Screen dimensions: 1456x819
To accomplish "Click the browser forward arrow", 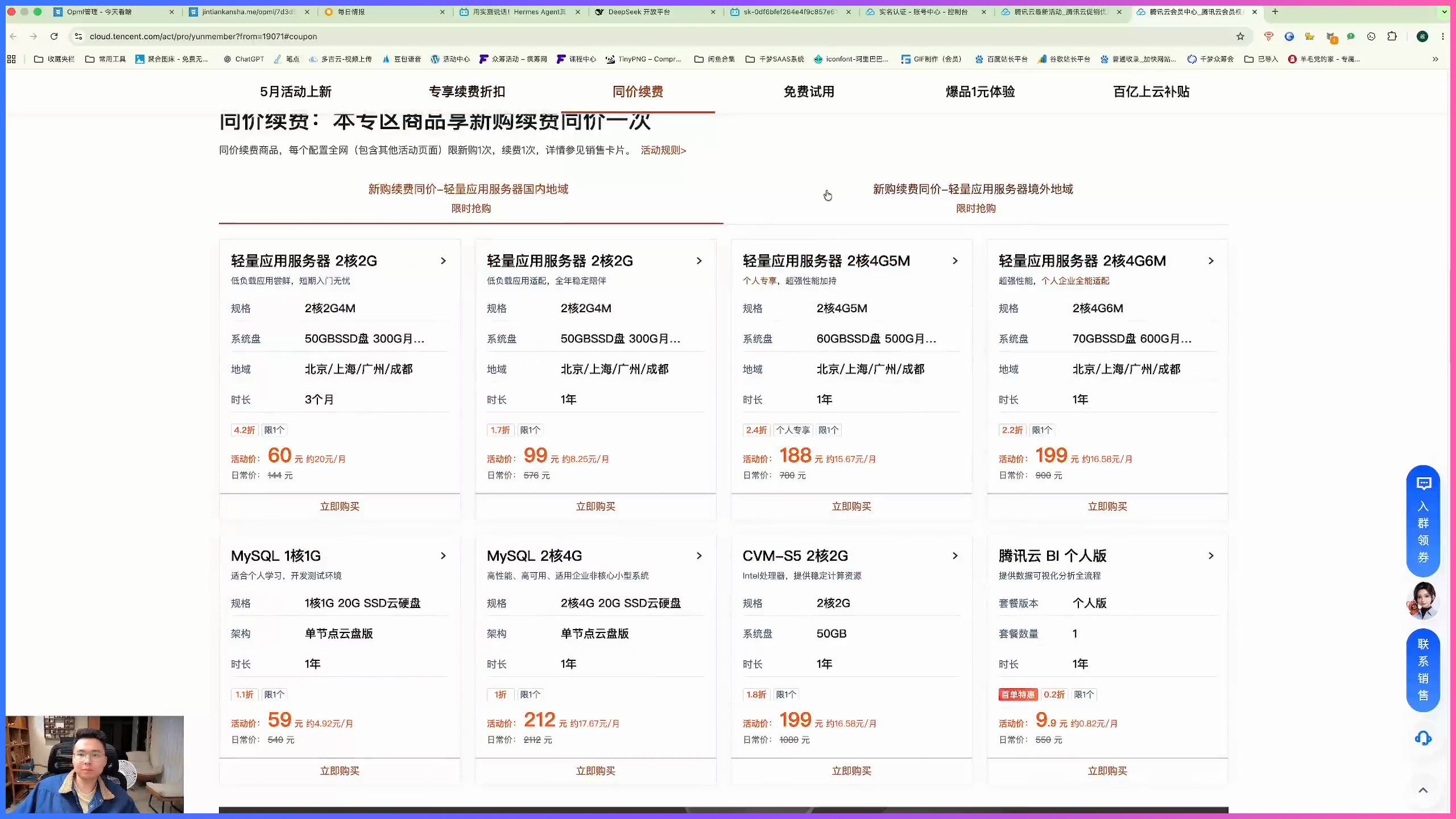I will 34,36.
